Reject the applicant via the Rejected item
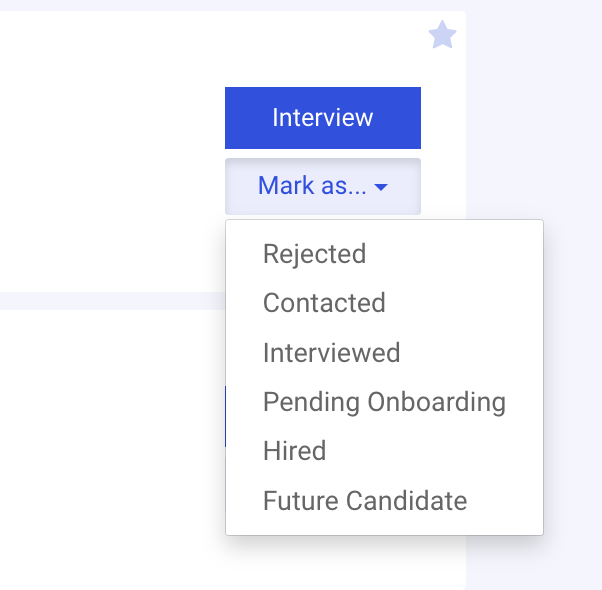The height and width of the screenshot is (590, 602). pyautogui.click(x=314, y=254)
